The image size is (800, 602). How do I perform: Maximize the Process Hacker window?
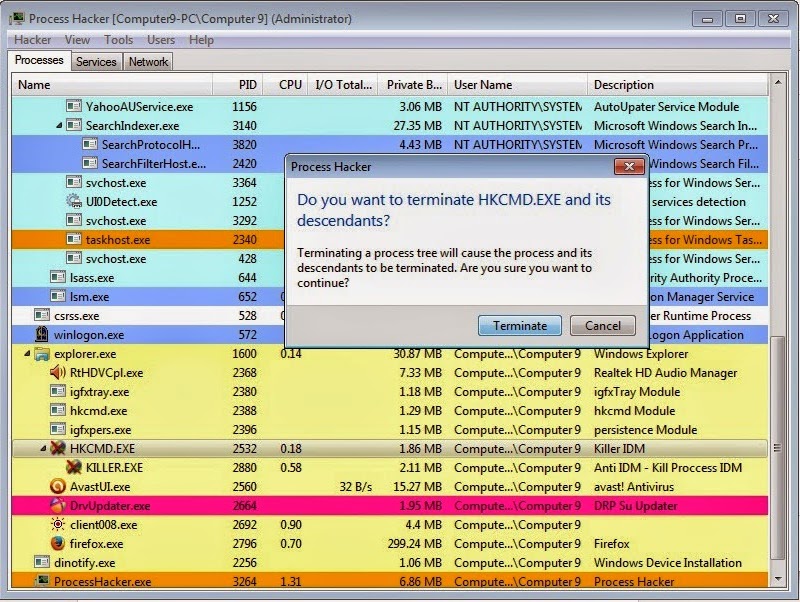740,19
